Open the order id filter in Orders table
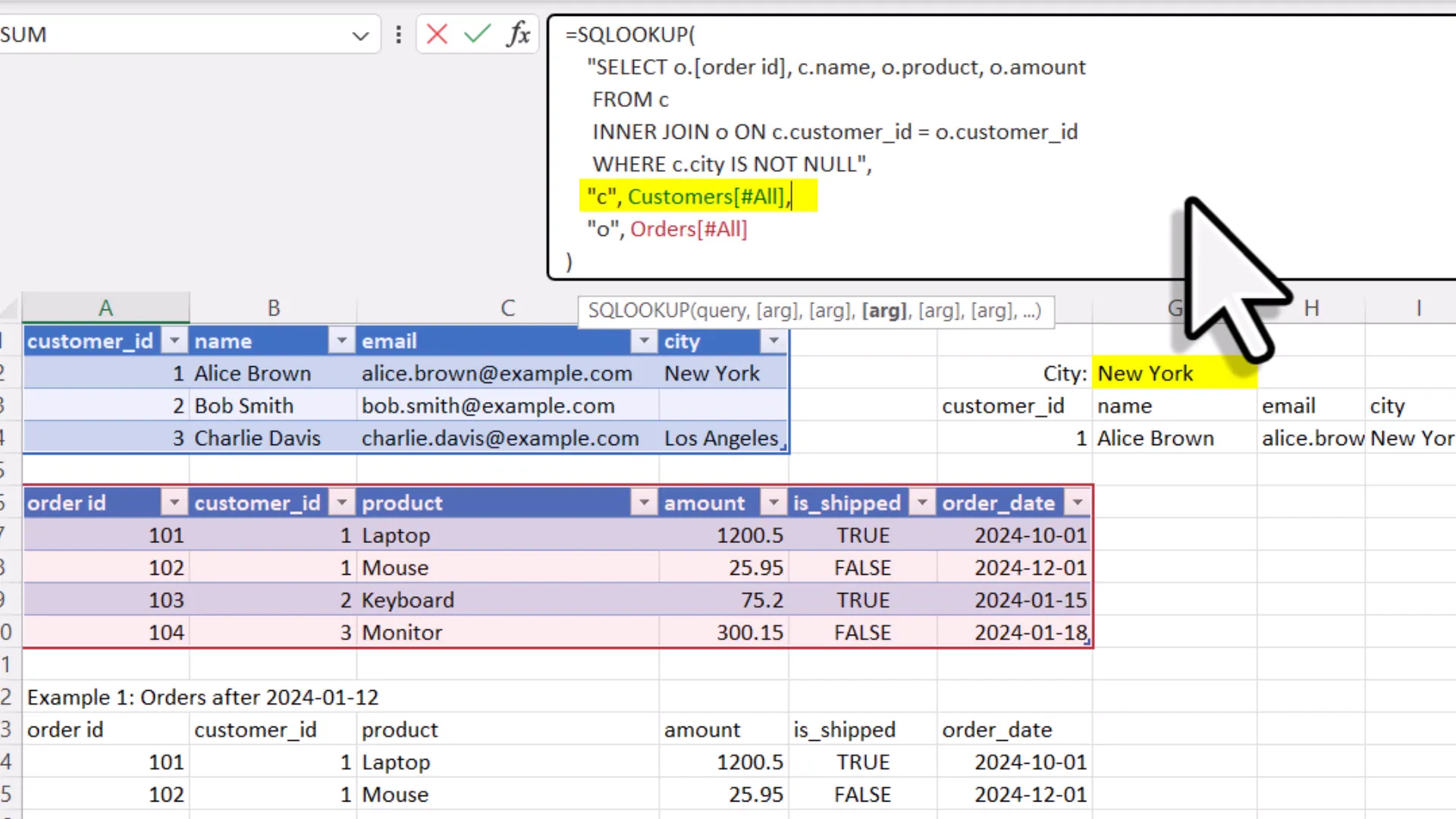1456x819 pixels. (x=174, y=502)
